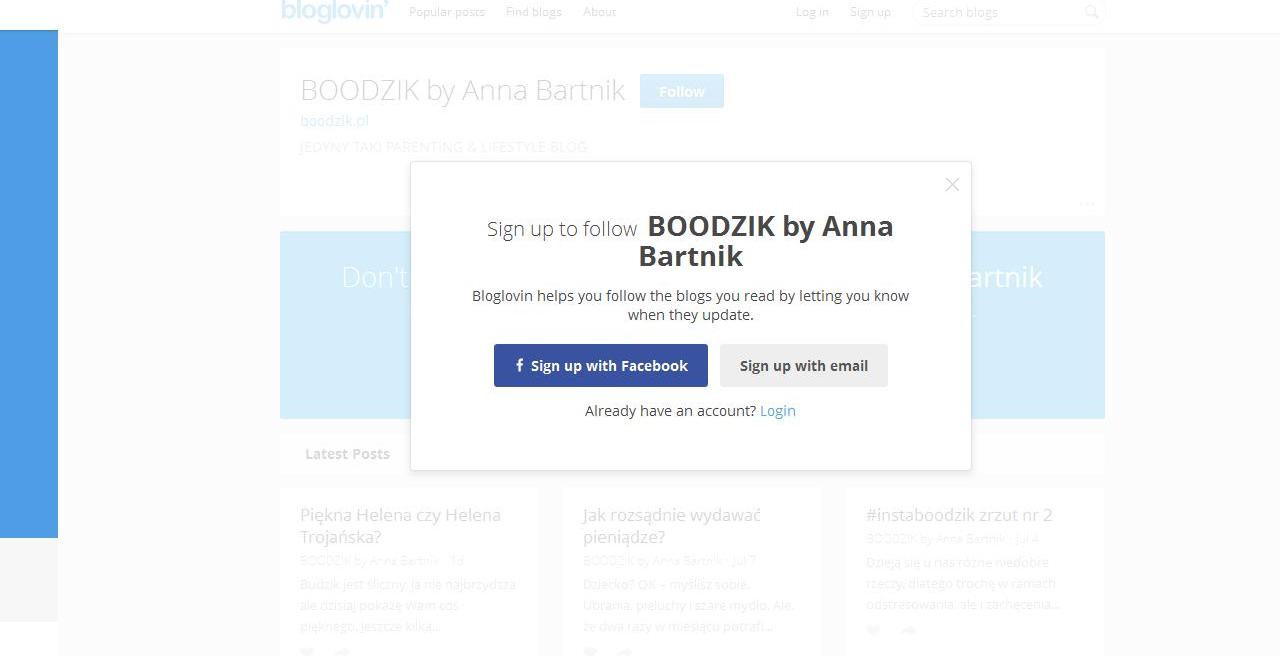Open the three-dot more options menu
Viewport: 1280px width, 656px height.
1087,204
